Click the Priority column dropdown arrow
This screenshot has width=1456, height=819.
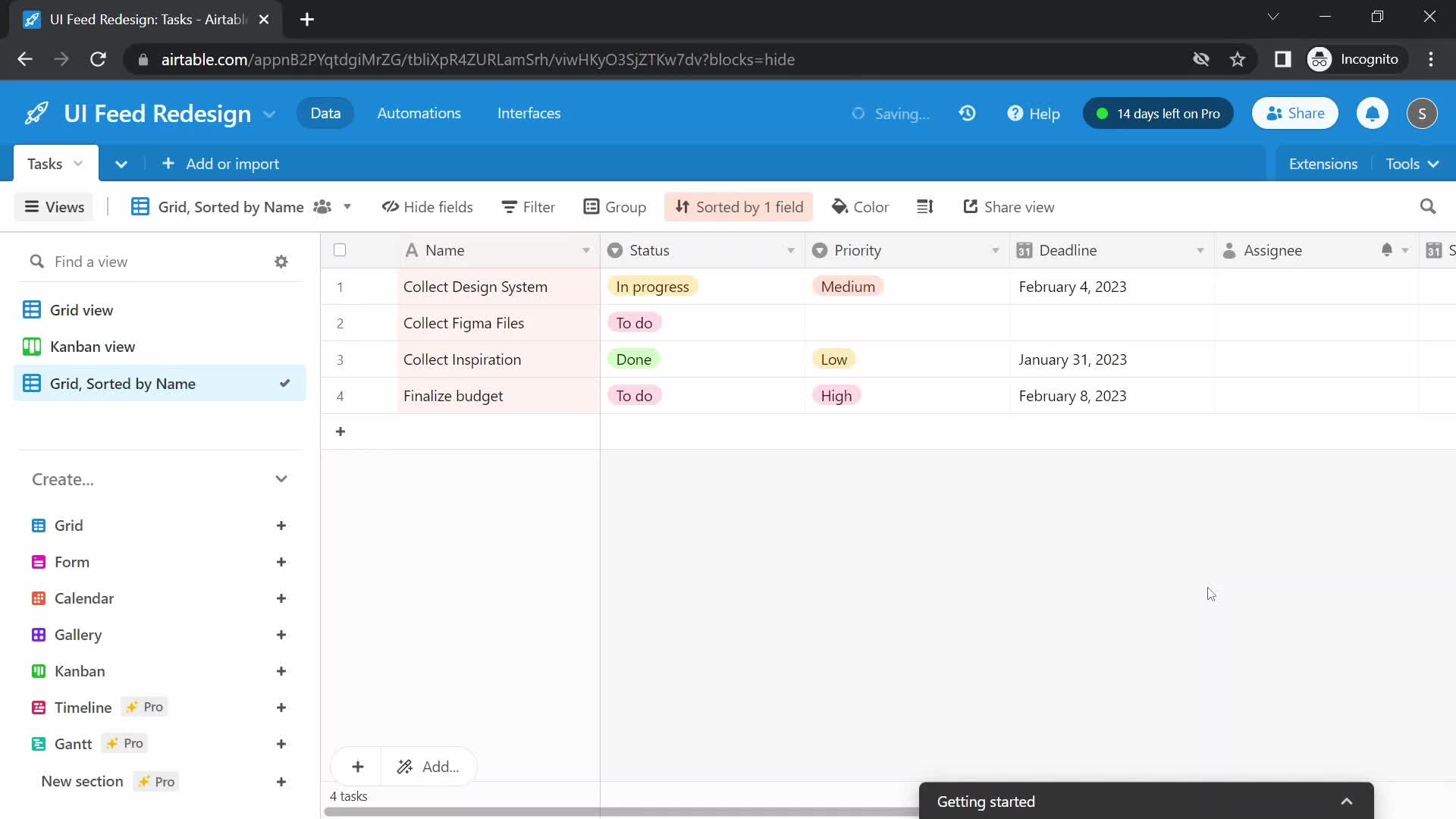[x=995, y=250]
